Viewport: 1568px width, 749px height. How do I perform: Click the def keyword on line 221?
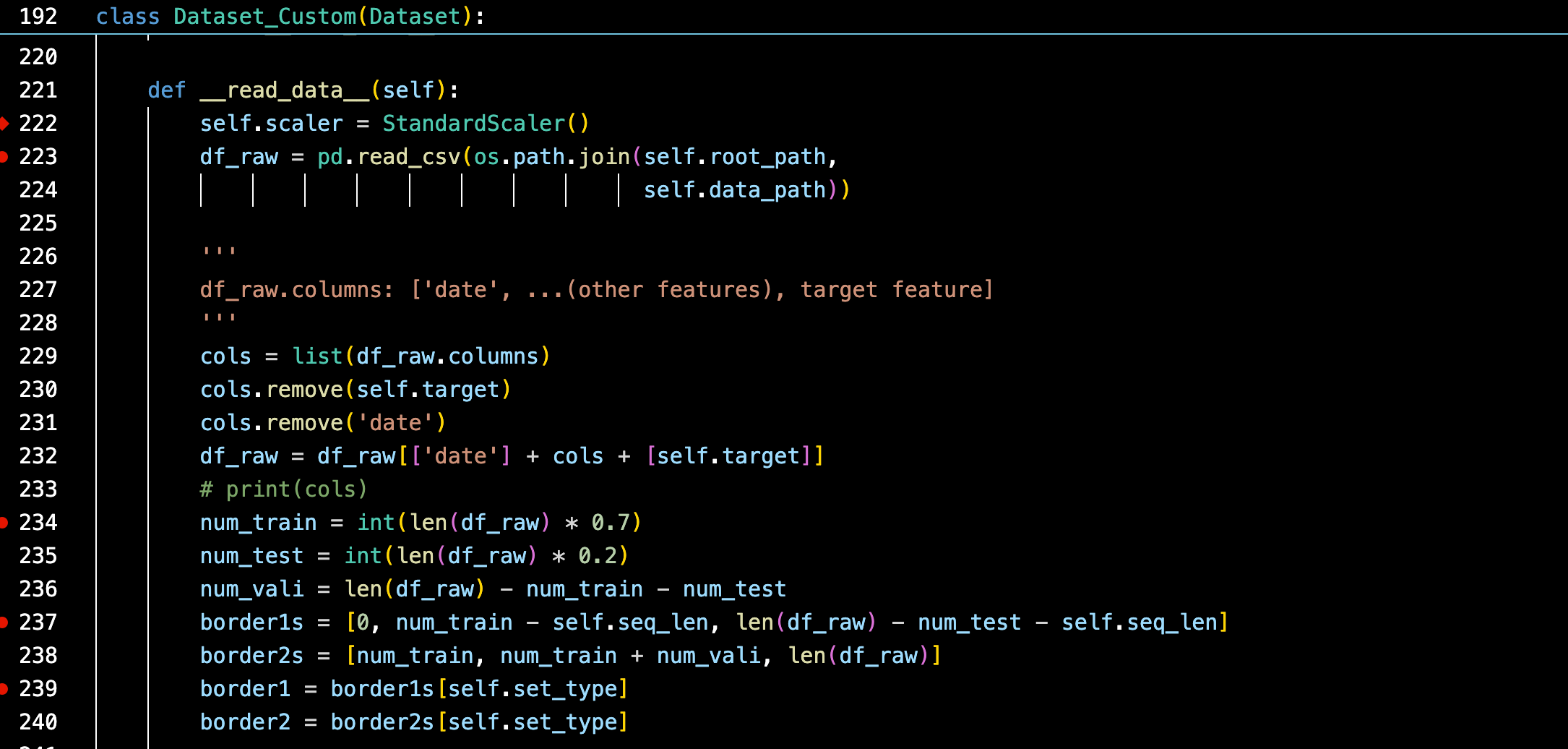pos(167,90)
